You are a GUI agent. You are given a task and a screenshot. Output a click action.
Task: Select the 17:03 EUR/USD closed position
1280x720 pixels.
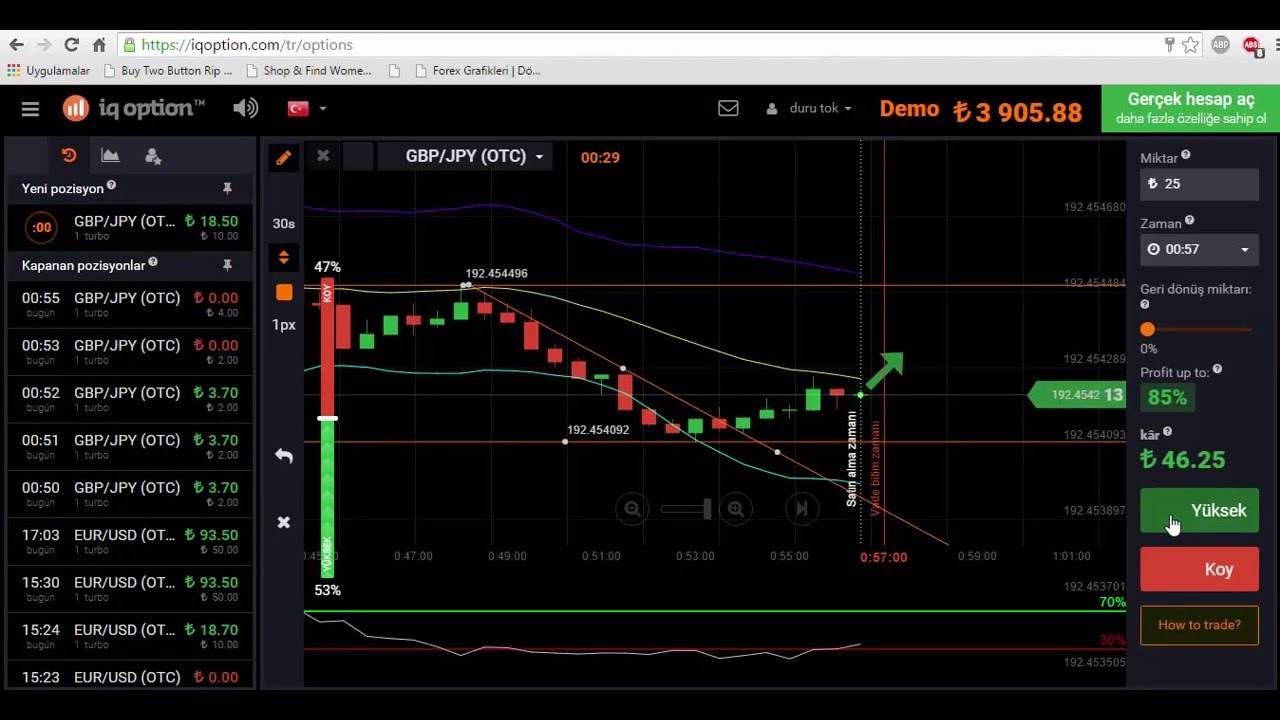pyautogui.click(x=130, y=541)
